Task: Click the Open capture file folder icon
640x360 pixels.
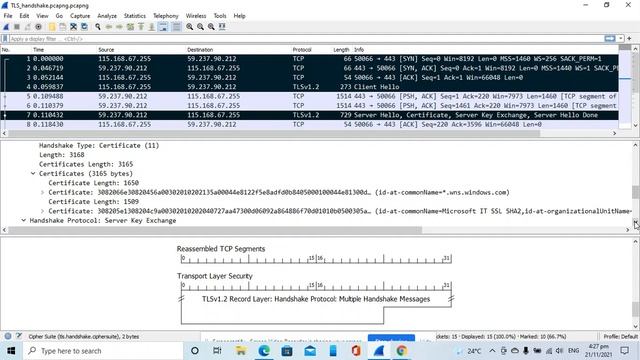Action: click(x=52, y=27)
